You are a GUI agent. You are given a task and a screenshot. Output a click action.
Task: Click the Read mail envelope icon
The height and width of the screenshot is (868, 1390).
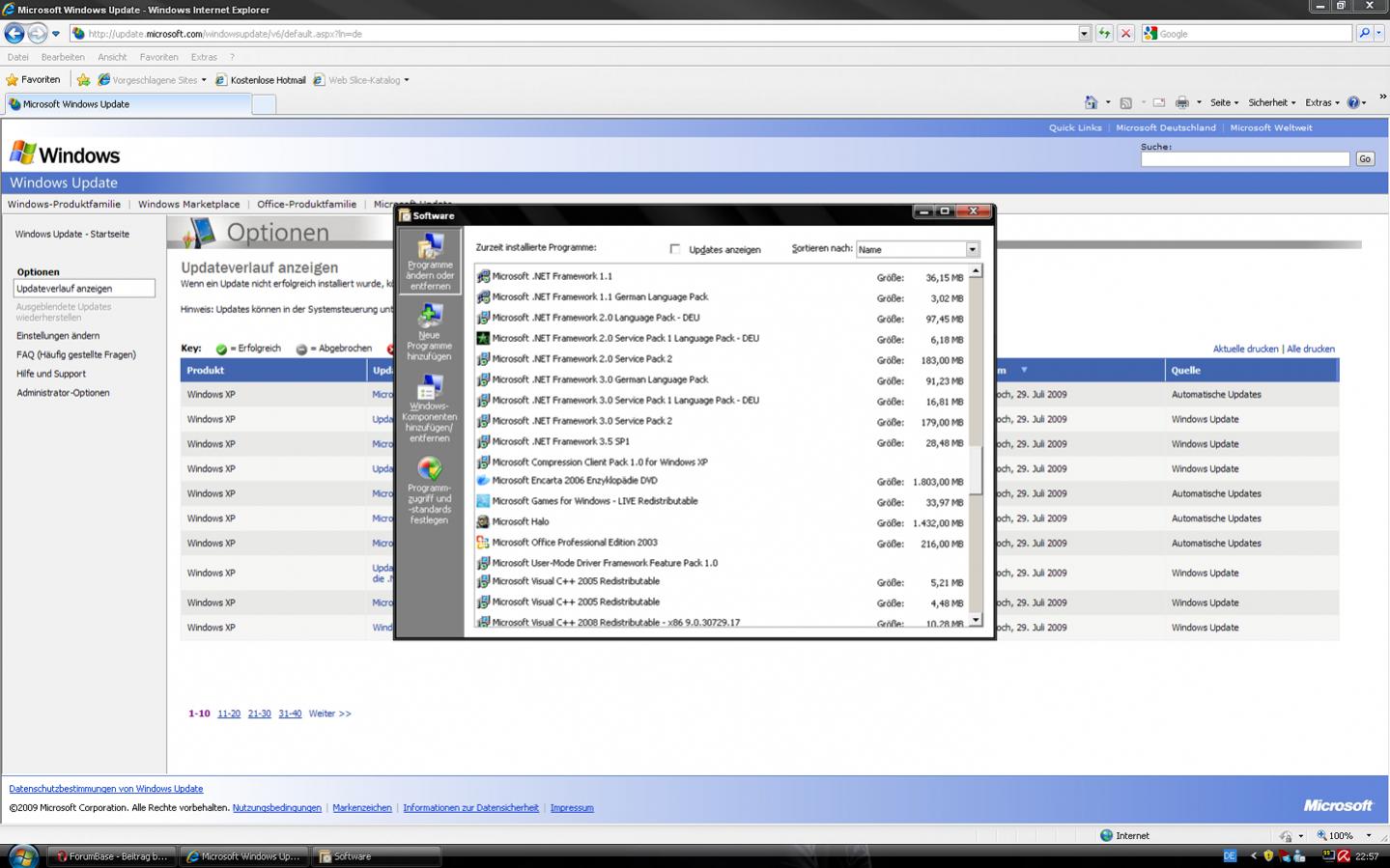(x=1158, y=102)
